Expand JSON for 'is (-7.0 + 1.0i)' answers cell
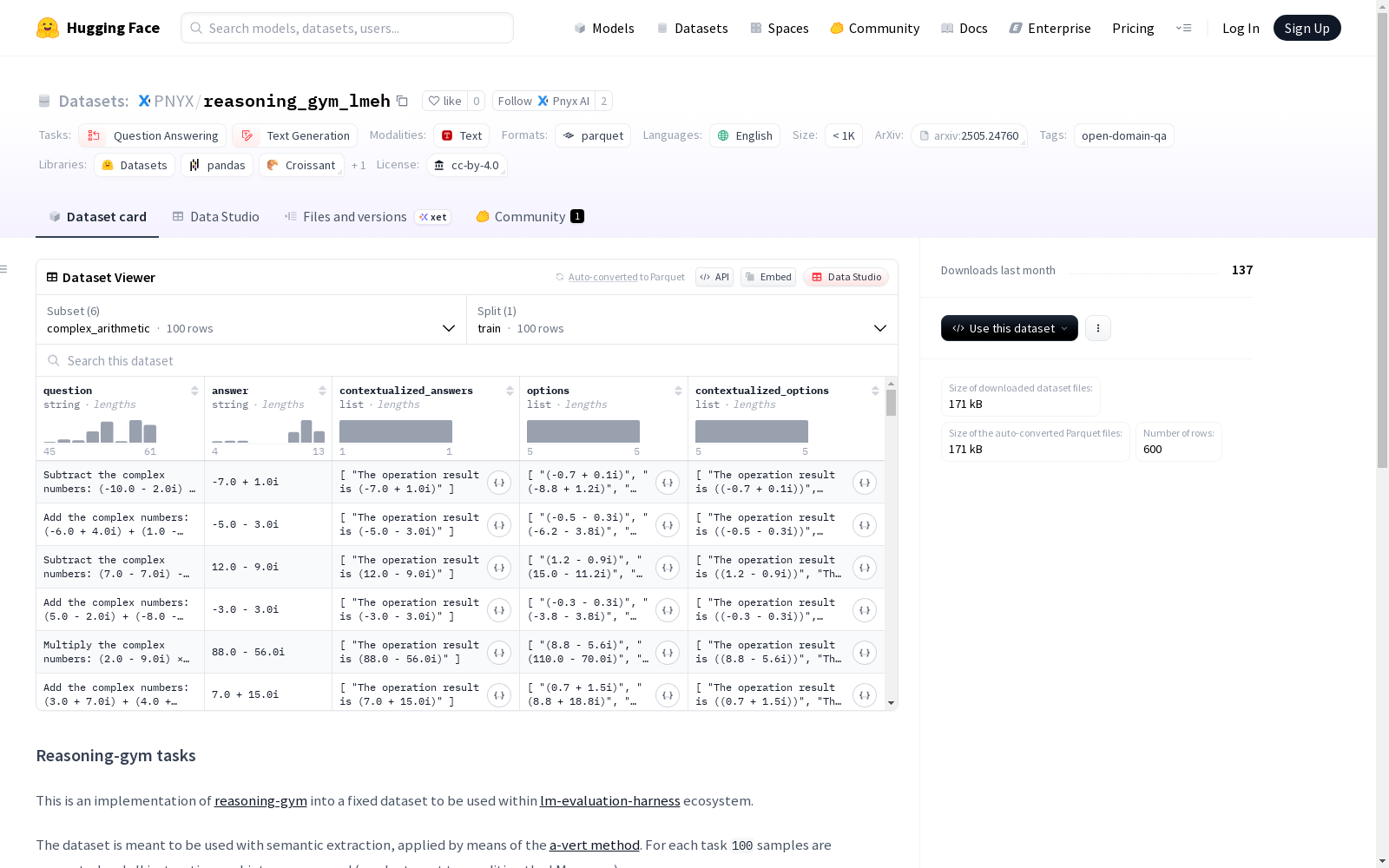 click(x=499, y=483)
